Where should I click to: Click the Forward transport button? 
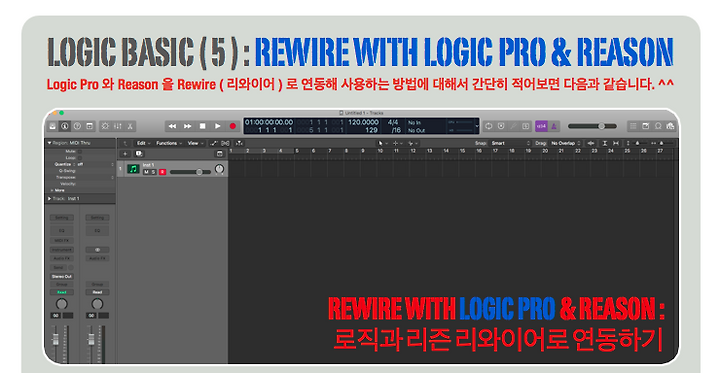(x=187, y=126)
